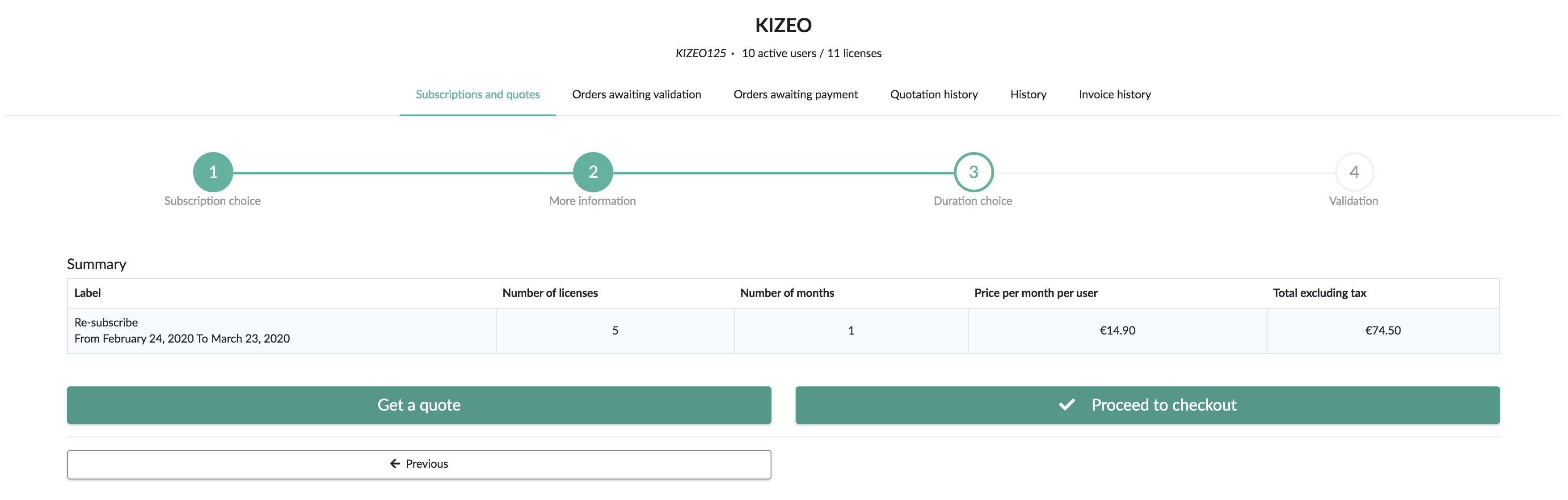Select the History tab
The width and height of the screenshot is (1568, 500).
tap(1028, 94)
